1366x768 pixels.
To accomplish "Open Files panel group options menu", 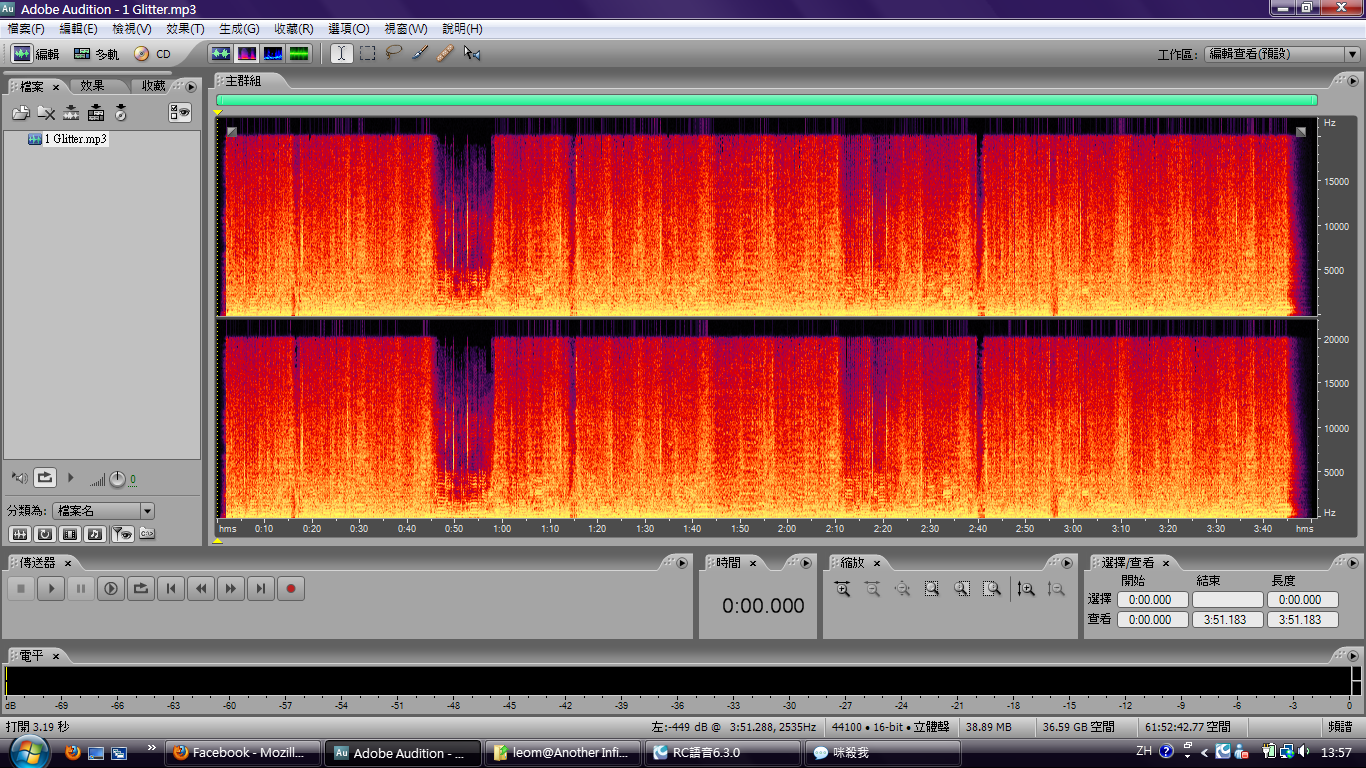I will pos(191,87).
